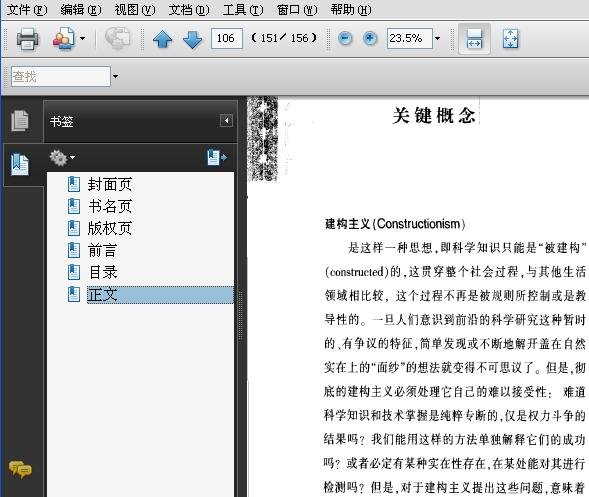The width and height of the screenshot is (589, 497).
Task: Collapse the bookmarks panel with arrow button
Action: (226, 121)
